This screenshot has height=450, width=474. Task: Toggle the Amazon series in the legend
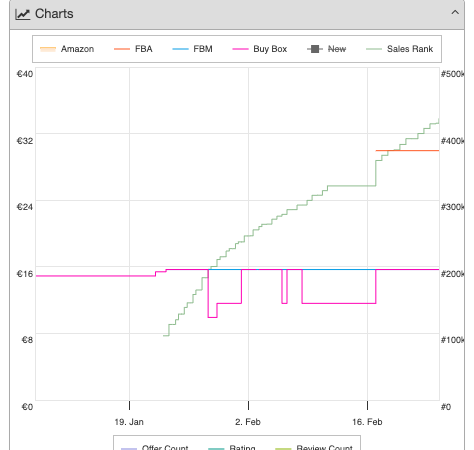click(67, 49)
